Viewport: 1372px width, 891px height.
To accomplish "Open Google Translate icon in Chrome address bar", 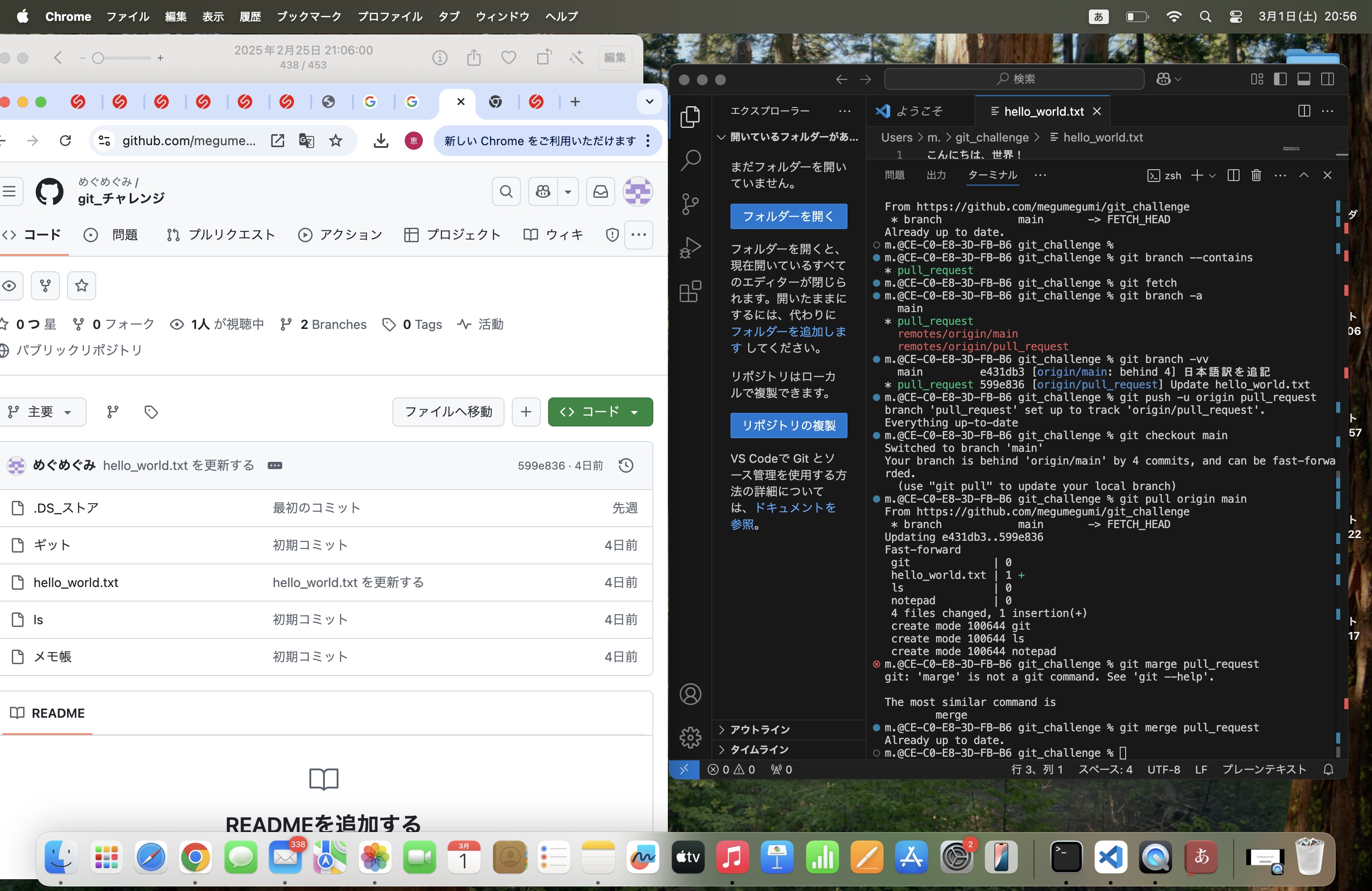I will (306, 141).
